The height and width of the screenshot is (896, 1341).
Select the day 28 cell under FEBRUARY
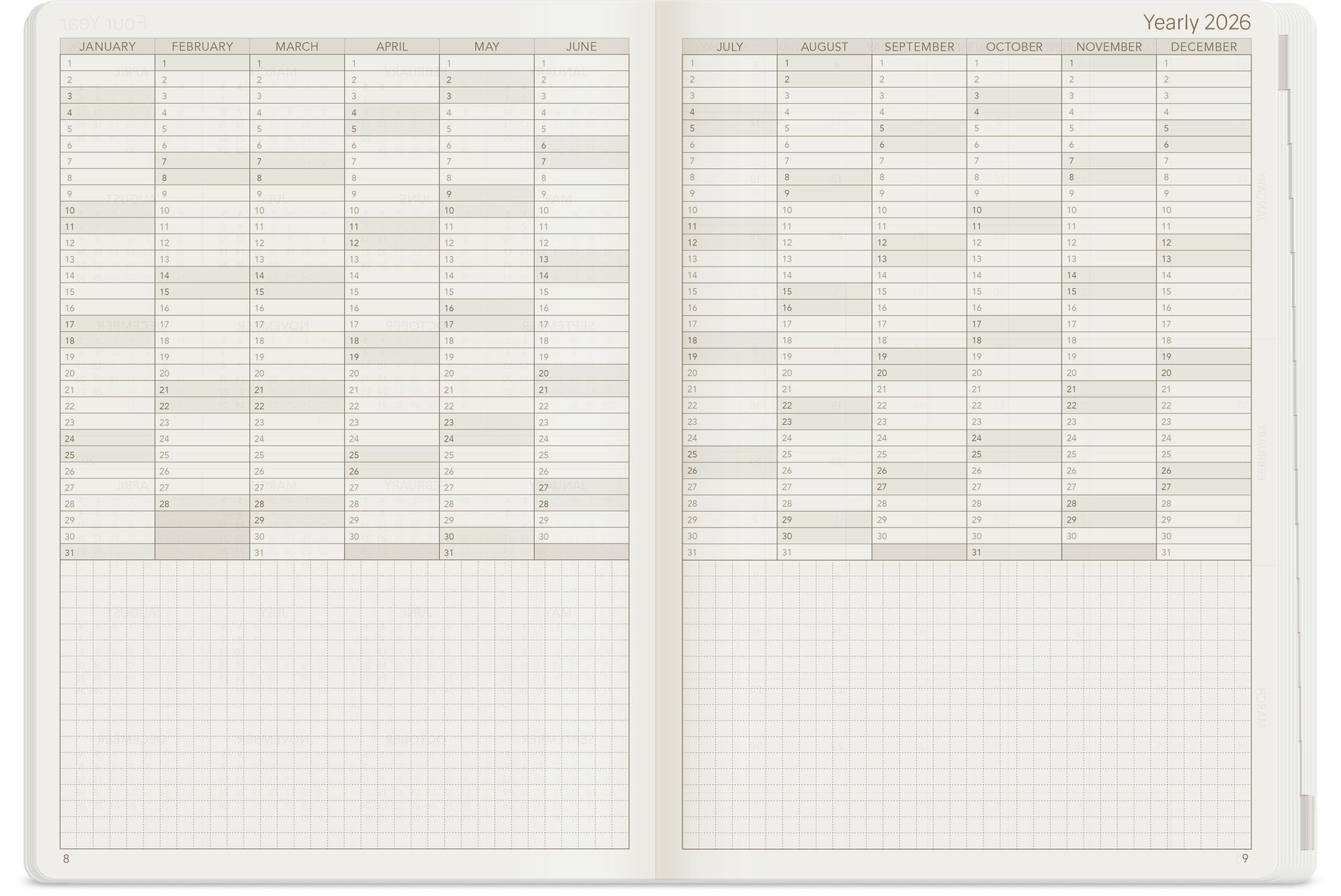coord(202,504)
